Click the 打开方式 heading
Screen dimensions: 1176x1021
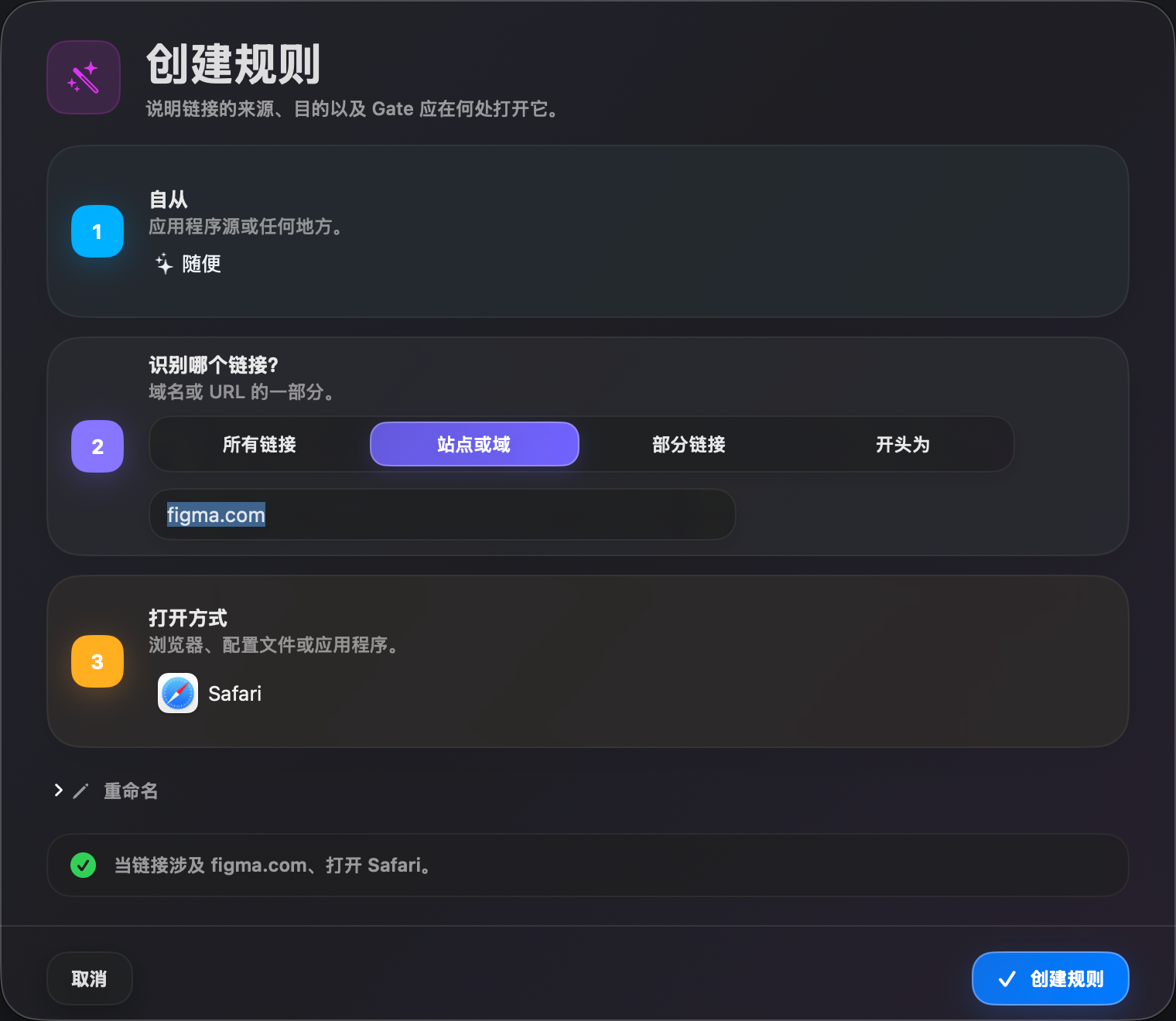coord(188,618)
